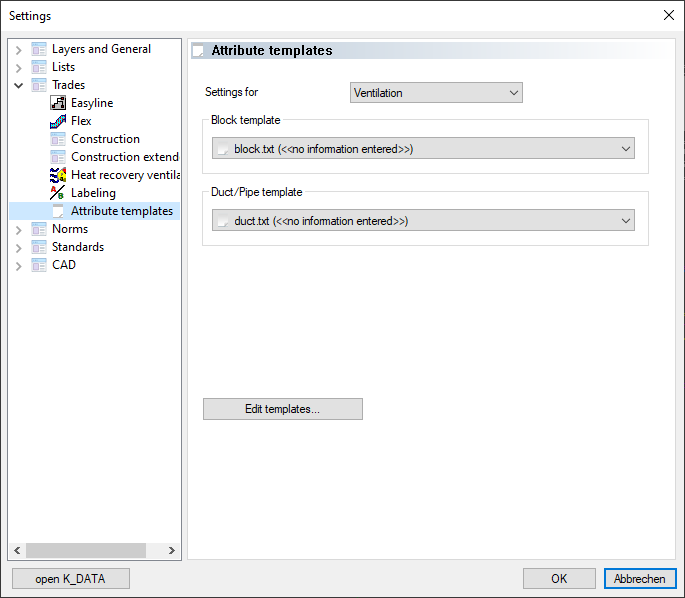Open the Block template dropdown
The height and width of the screenshot is (598, 685).
pyautogui.click(x=423, y=149)
